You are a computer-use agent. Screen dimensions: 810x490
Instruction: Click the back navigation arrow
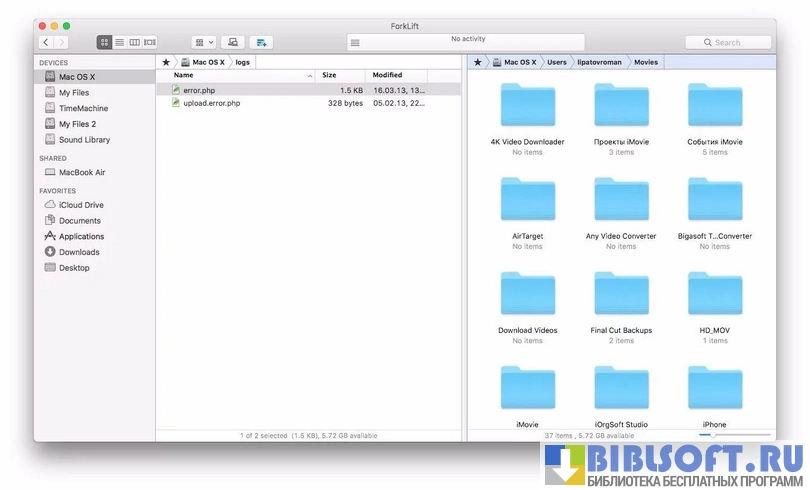46,42
